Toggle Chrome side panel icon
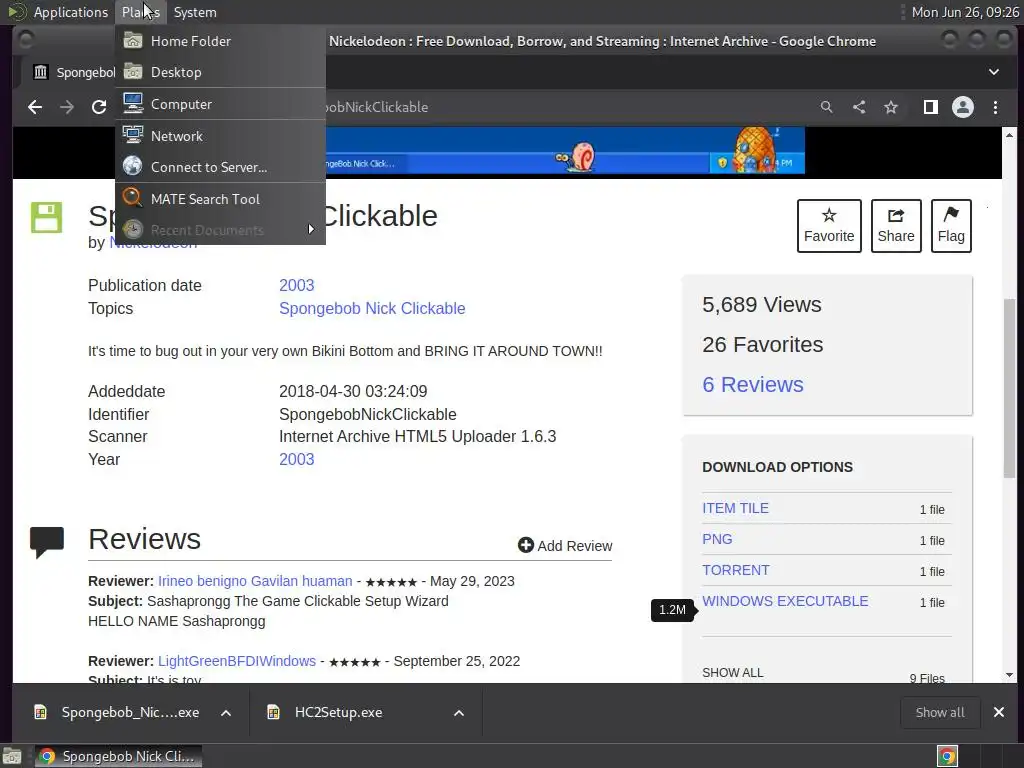 pyautogui.click(x=931, y=107)
